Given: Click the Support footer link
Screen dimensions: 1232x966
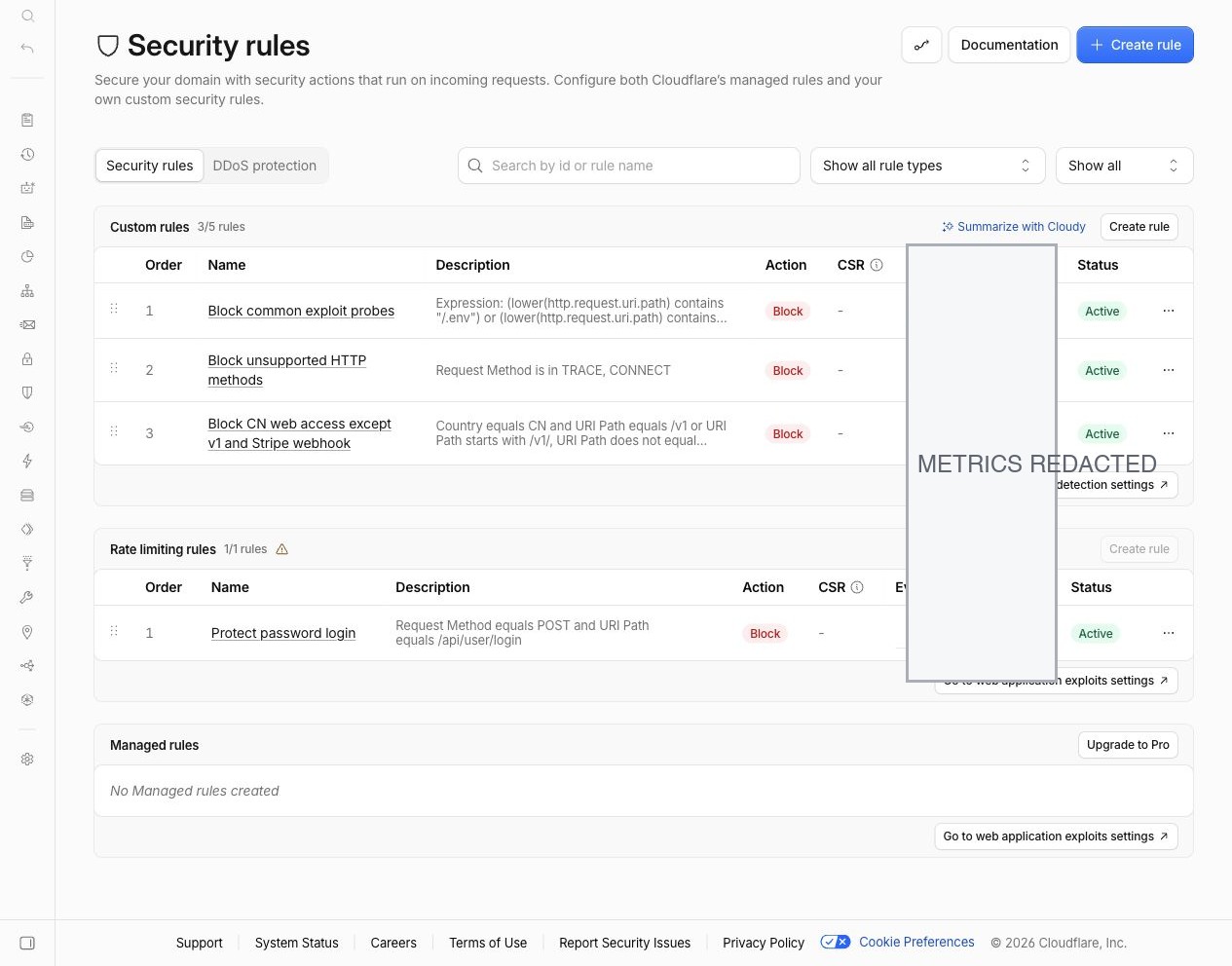Looking at the screenshot, I should click(x=200, y=943).
